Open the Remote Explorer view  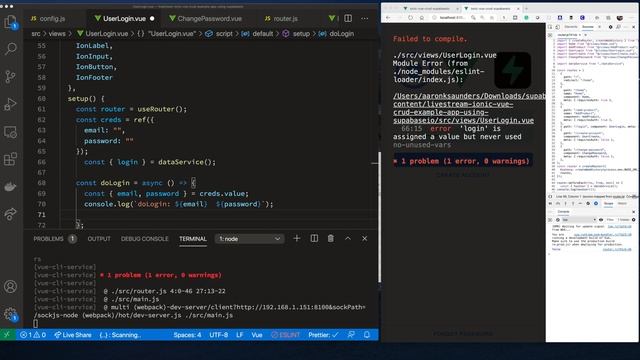point(10,132)
